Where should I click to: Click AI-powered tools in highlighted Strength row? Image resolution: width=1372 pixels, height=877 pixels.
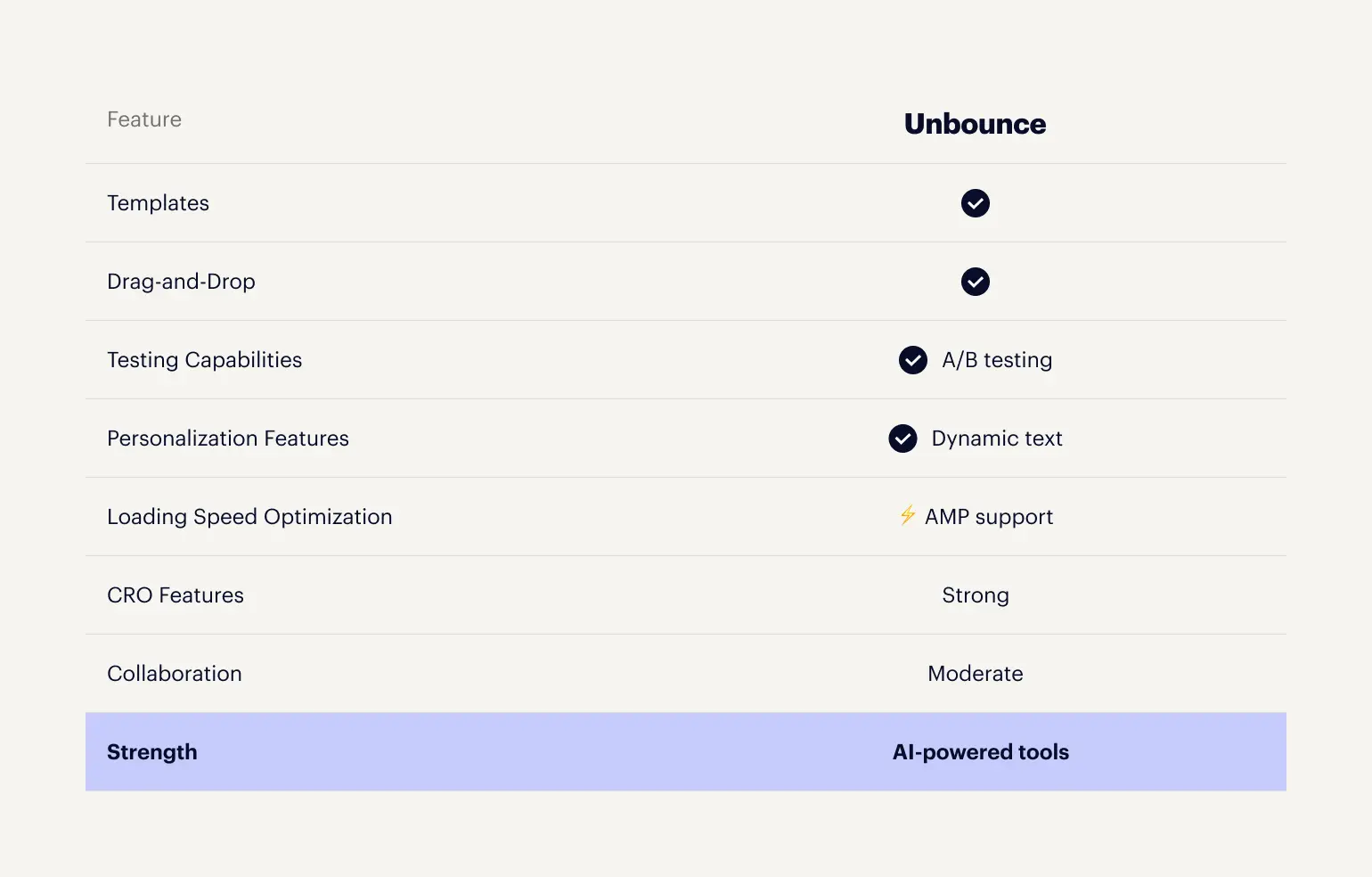click(x=981, y=752)
